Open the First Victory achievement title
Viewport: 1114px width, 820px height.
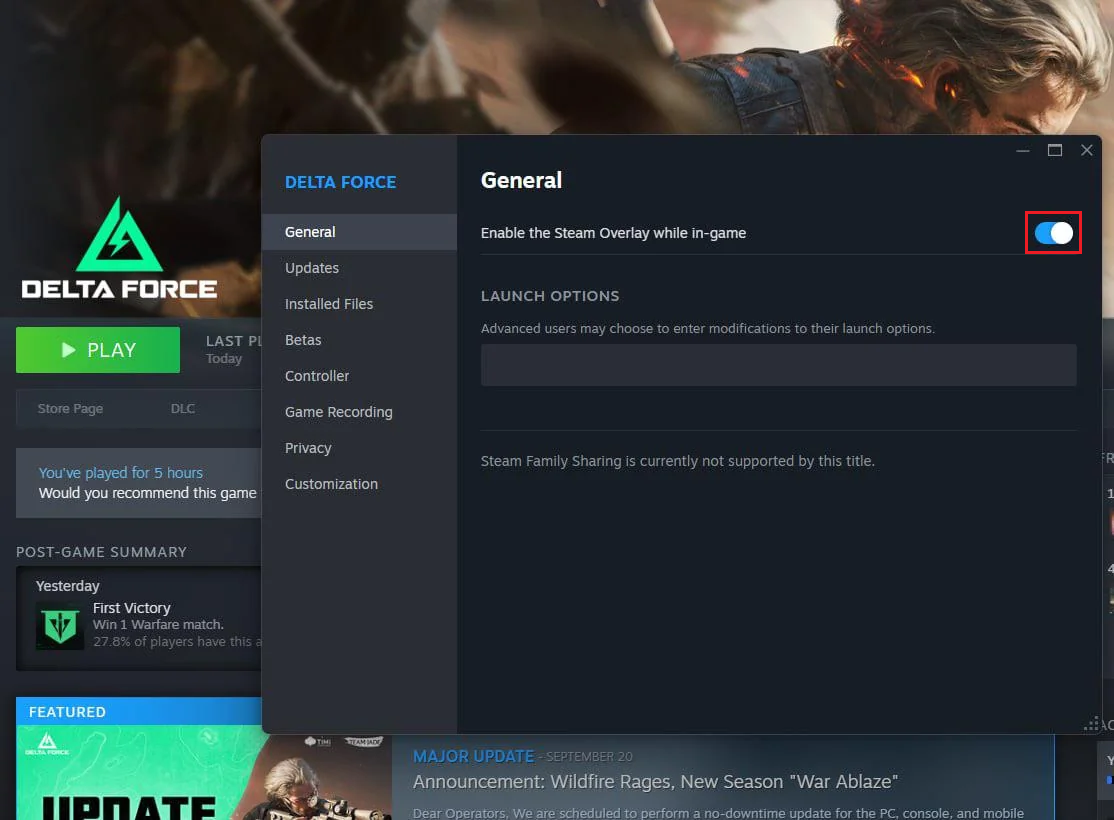[x=131, y=608]
